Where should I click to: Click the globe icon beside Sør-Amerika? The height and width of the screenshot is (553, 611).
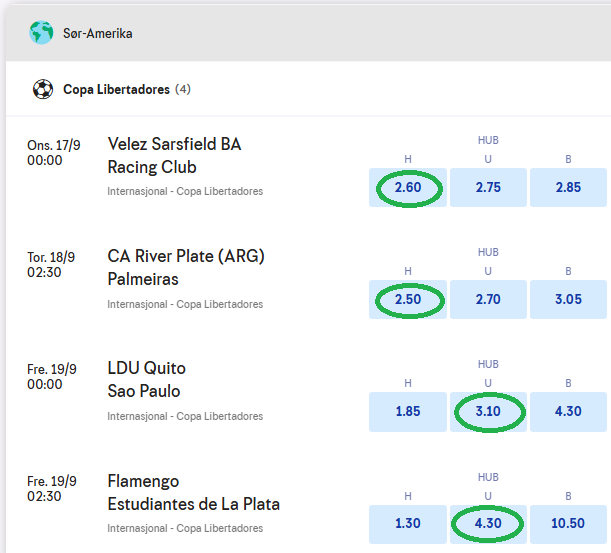click(x=42, y=33)
